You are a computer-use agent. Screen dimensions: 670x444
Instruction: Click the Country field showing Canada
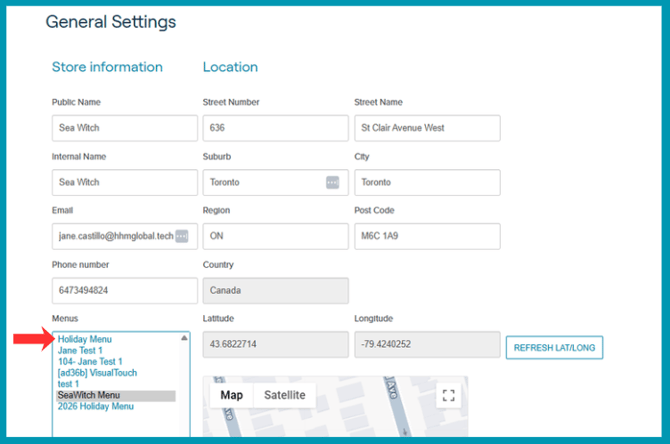click(276, 291)
